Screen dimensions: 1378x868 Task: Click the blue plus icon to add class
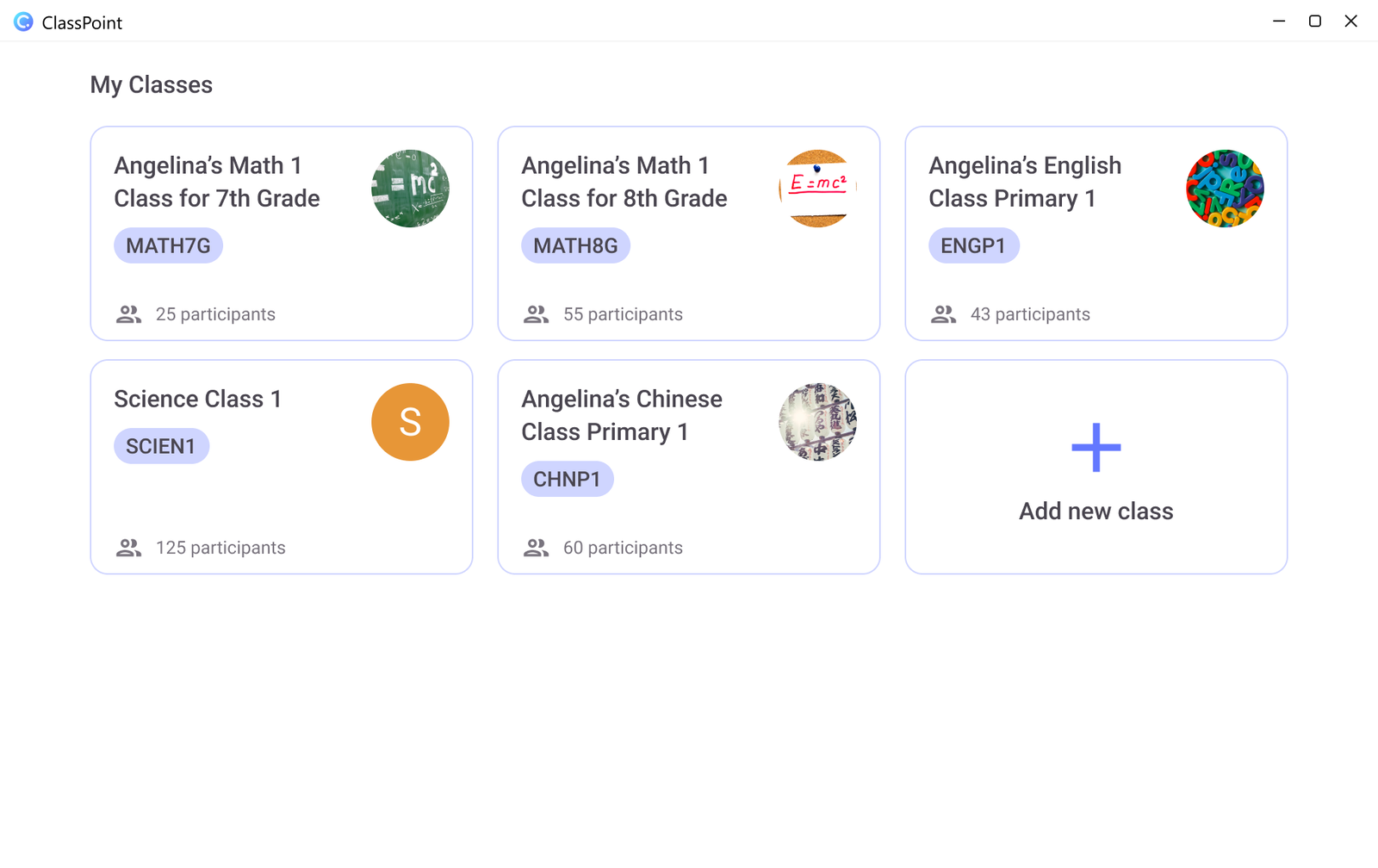click(x=1096, y=447)
